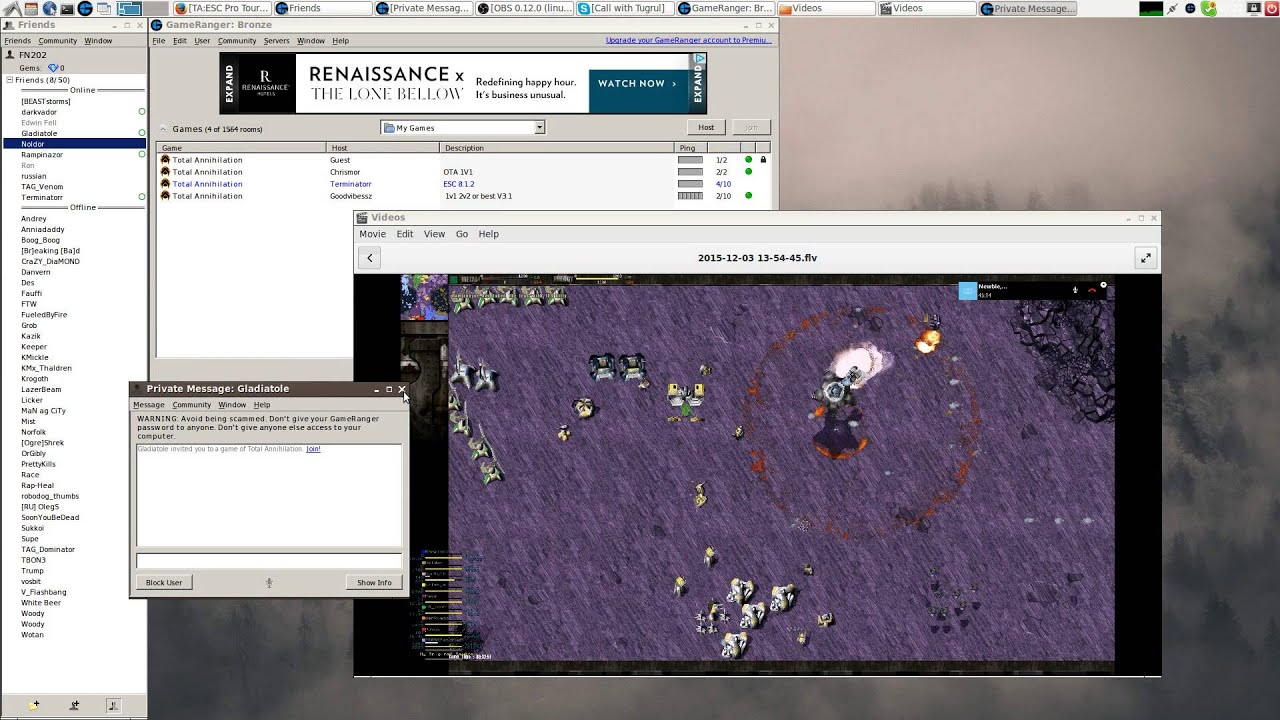
Task: Collapse the Friends (8/50) tree group
Action: [10, 80]
